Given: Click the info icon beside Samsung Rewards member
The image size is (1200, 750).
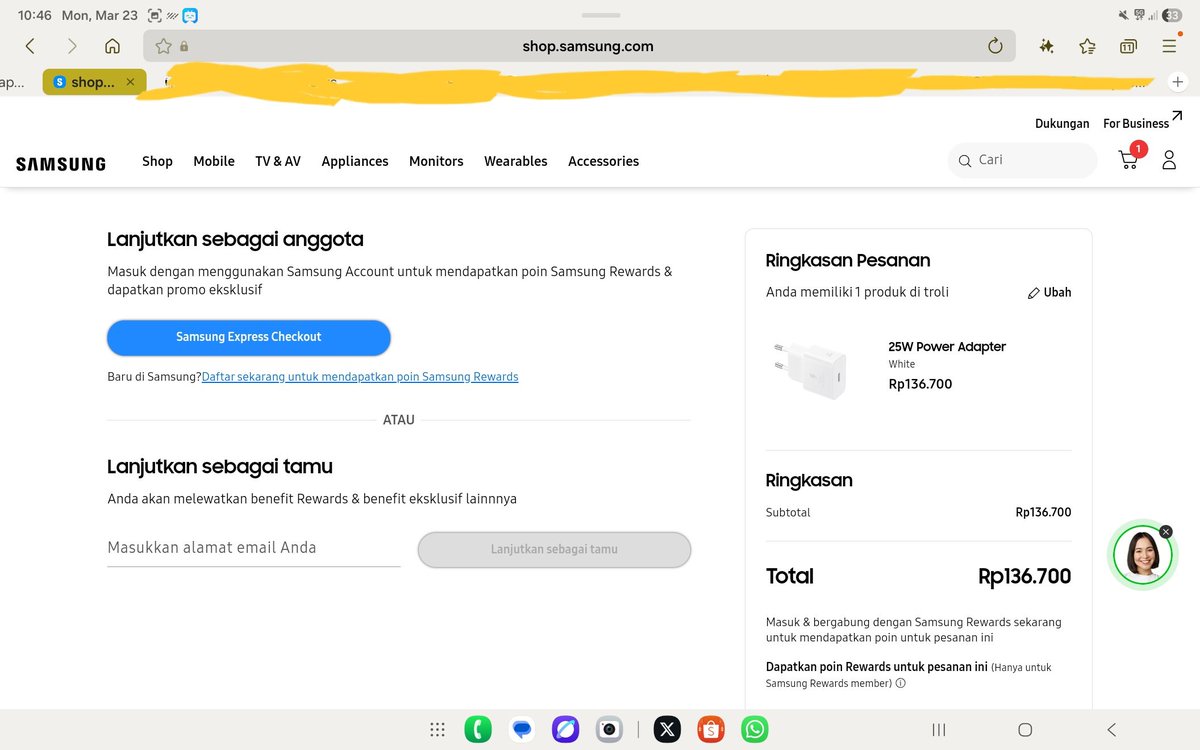Looking at the screenshot, I should [900, 684].
